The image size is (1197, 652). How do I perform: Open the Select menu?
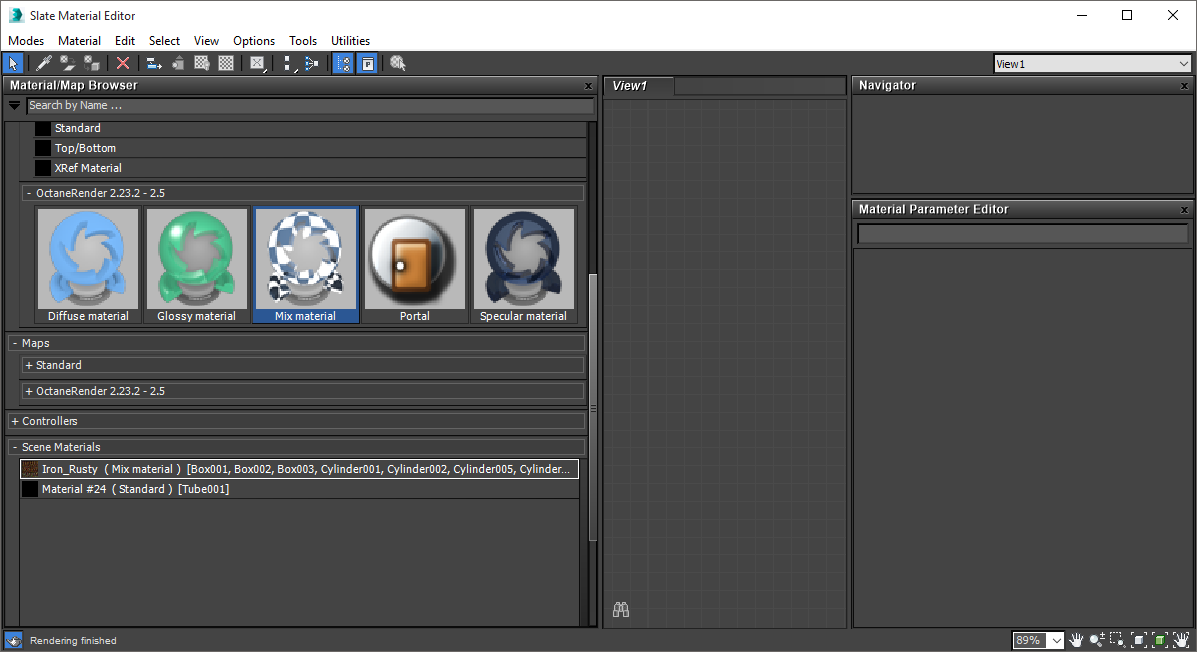click(164, 40)
